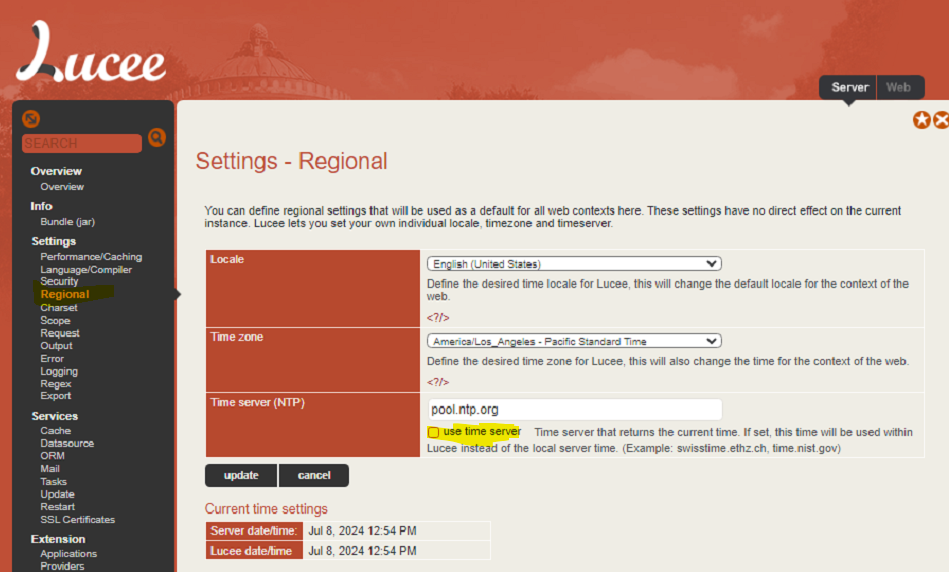Click the Extension section header in sidebar
The image size is (949, 572).
(58, 539)
